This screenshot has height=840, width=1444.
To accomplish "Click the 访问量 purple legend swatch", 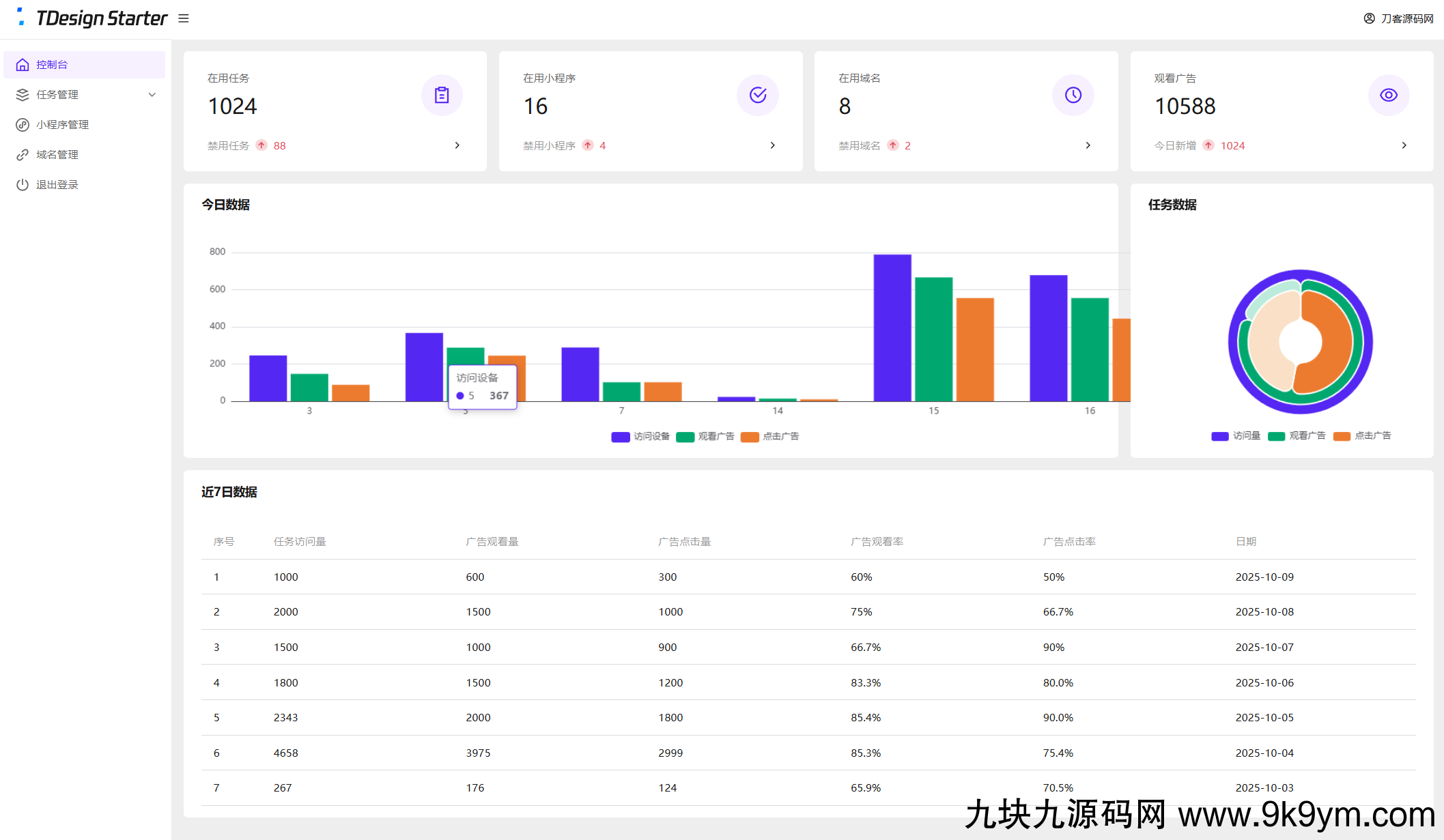I will [1219, 436].
